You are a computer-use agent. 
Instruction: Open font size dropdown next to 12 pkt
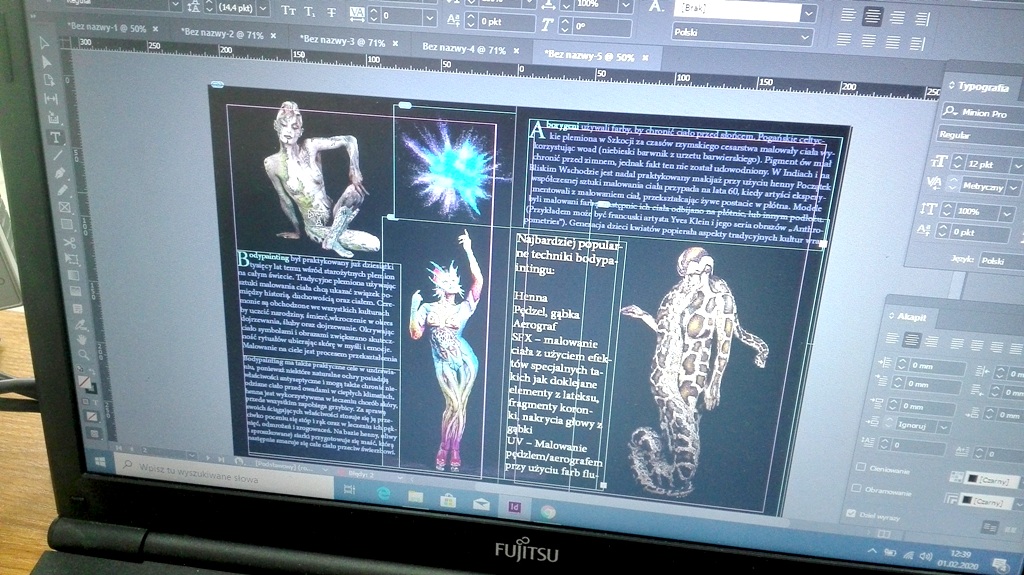(1017, 165)
